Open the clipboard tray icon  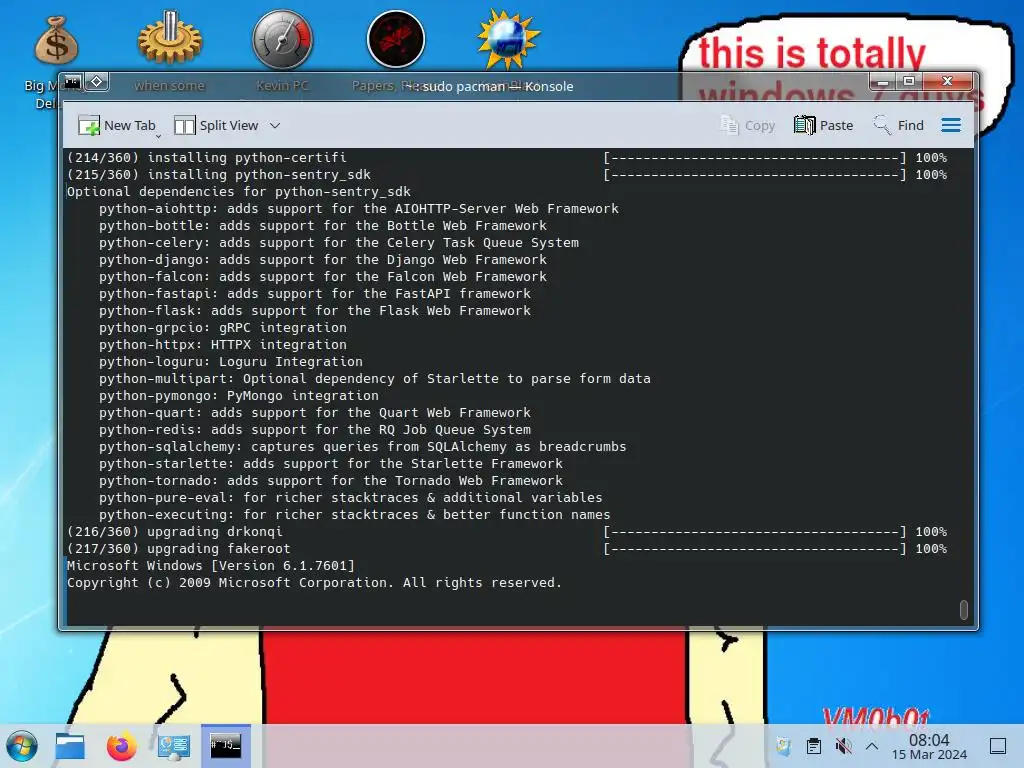[x=814, y=746]
